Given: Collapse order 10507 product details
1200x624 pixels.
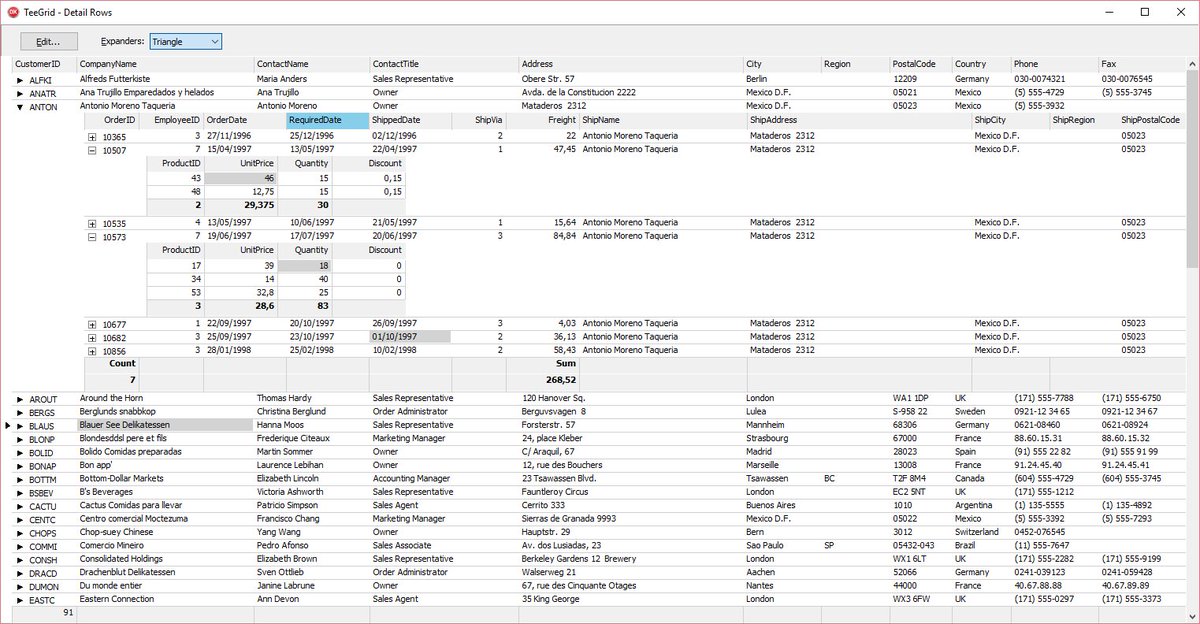Looking at the screenshot, I should coord(93,148).
